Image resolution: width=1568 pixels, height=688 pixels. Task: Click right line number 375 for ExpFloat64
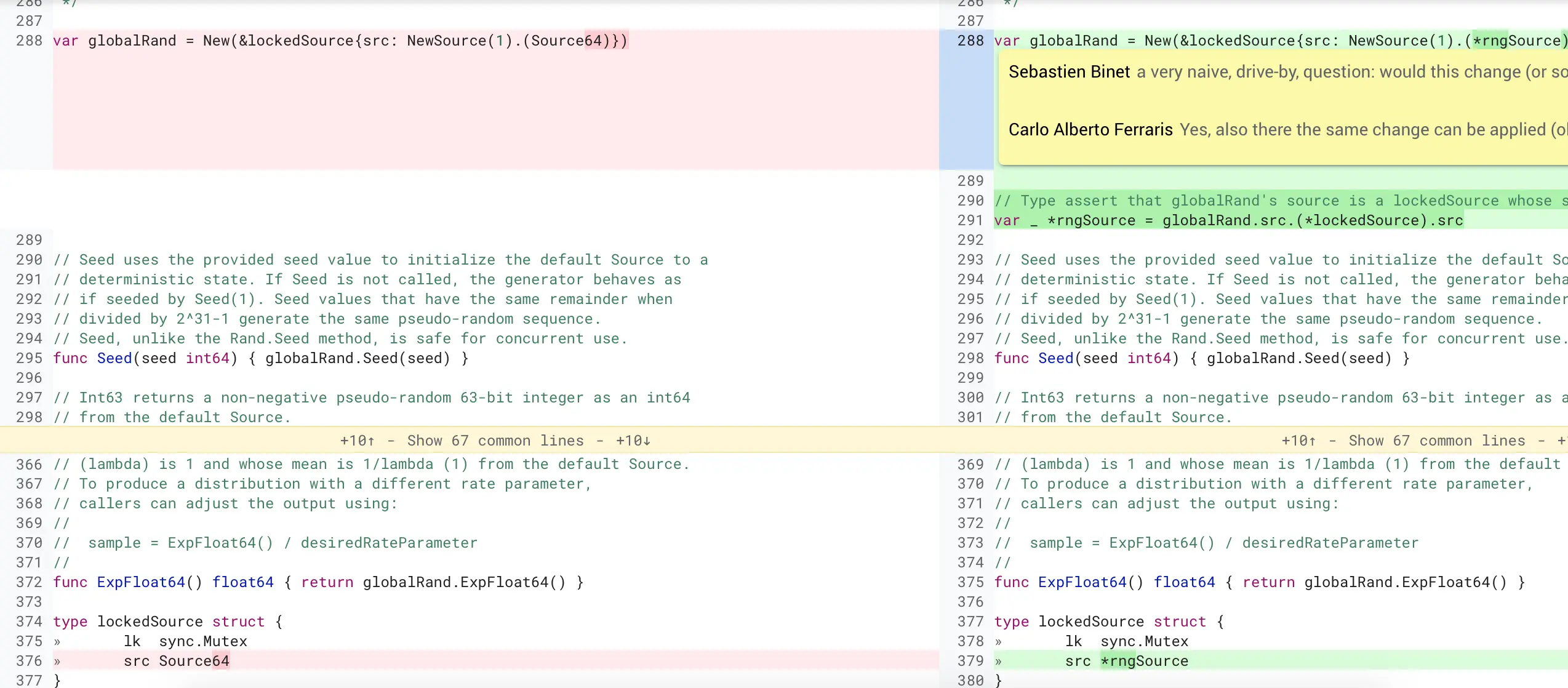(970, 582)
